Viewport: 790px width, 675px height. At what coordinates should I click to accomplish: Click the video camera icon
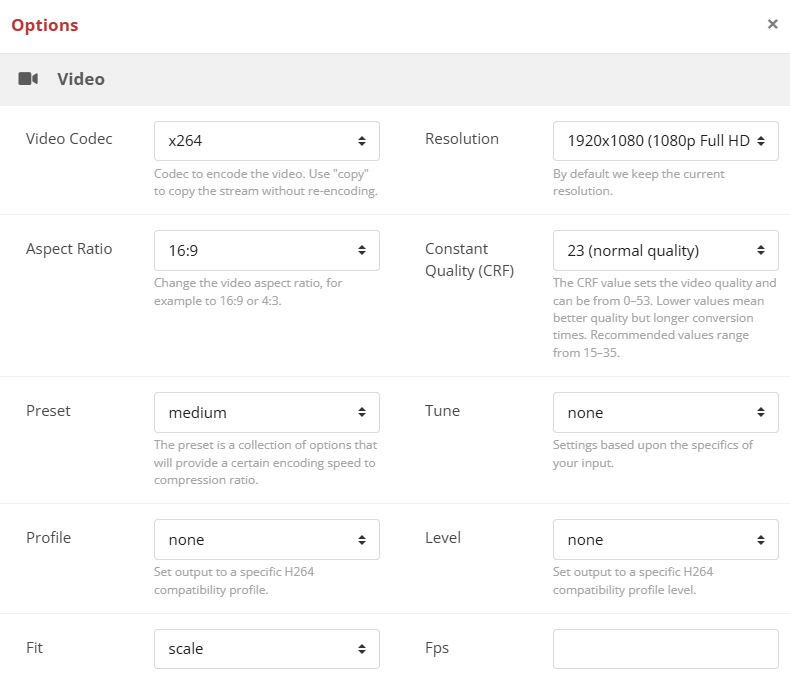(x=28, y=79)
